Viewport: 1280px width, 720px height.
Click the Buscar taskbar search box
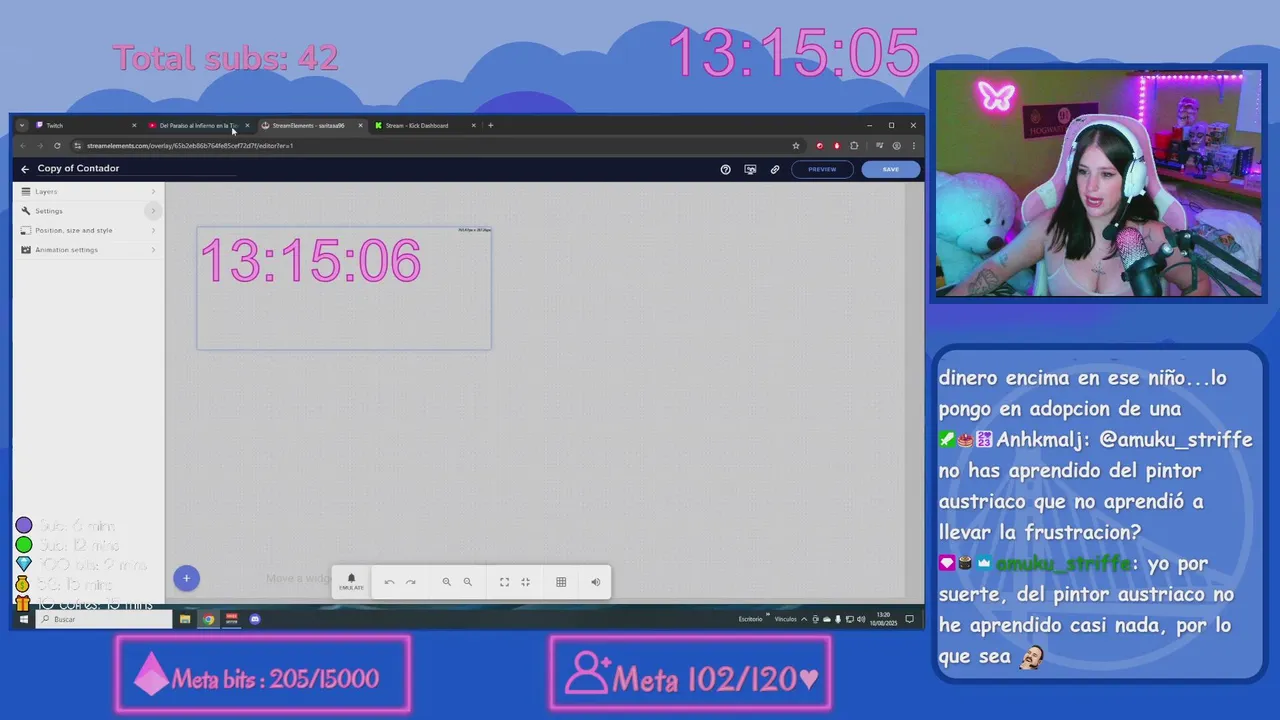(x=104, y=619)
